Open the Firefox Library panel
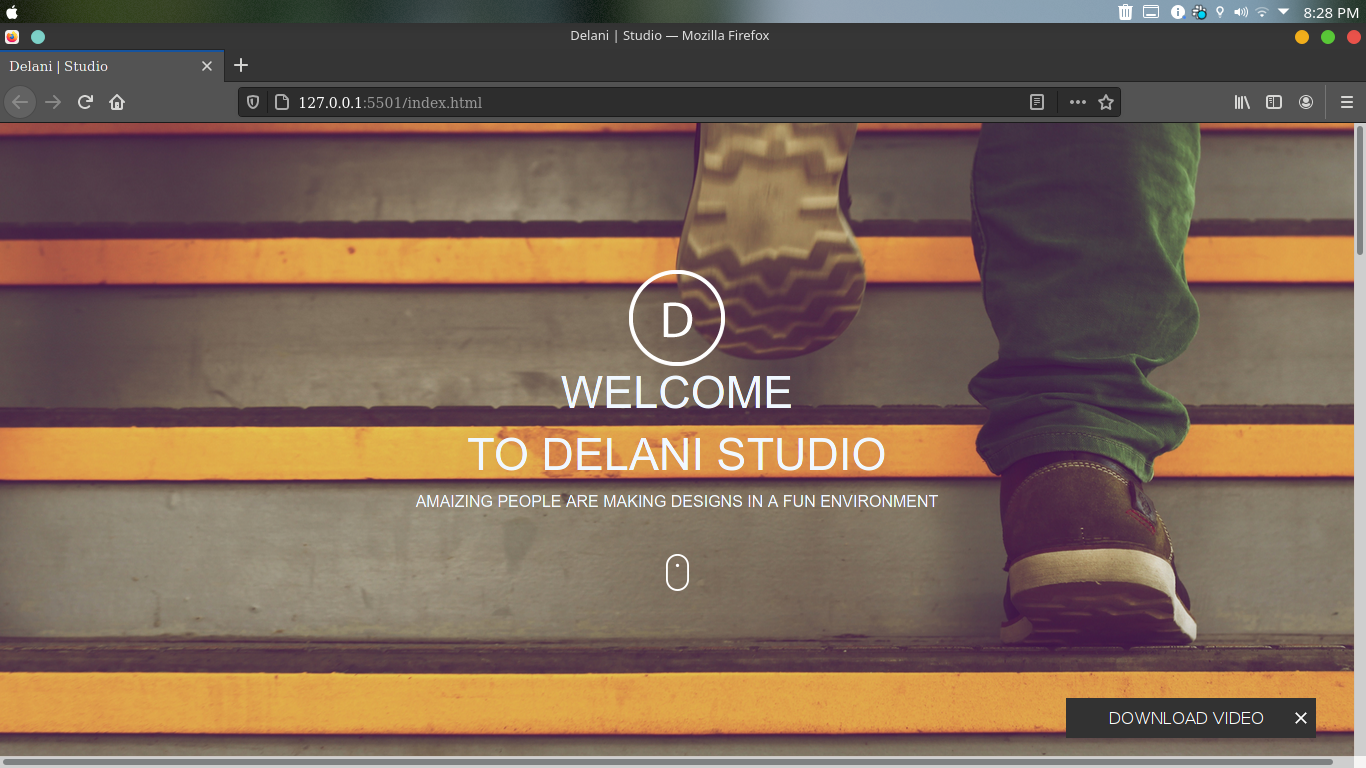 [x=1241, y=101]
